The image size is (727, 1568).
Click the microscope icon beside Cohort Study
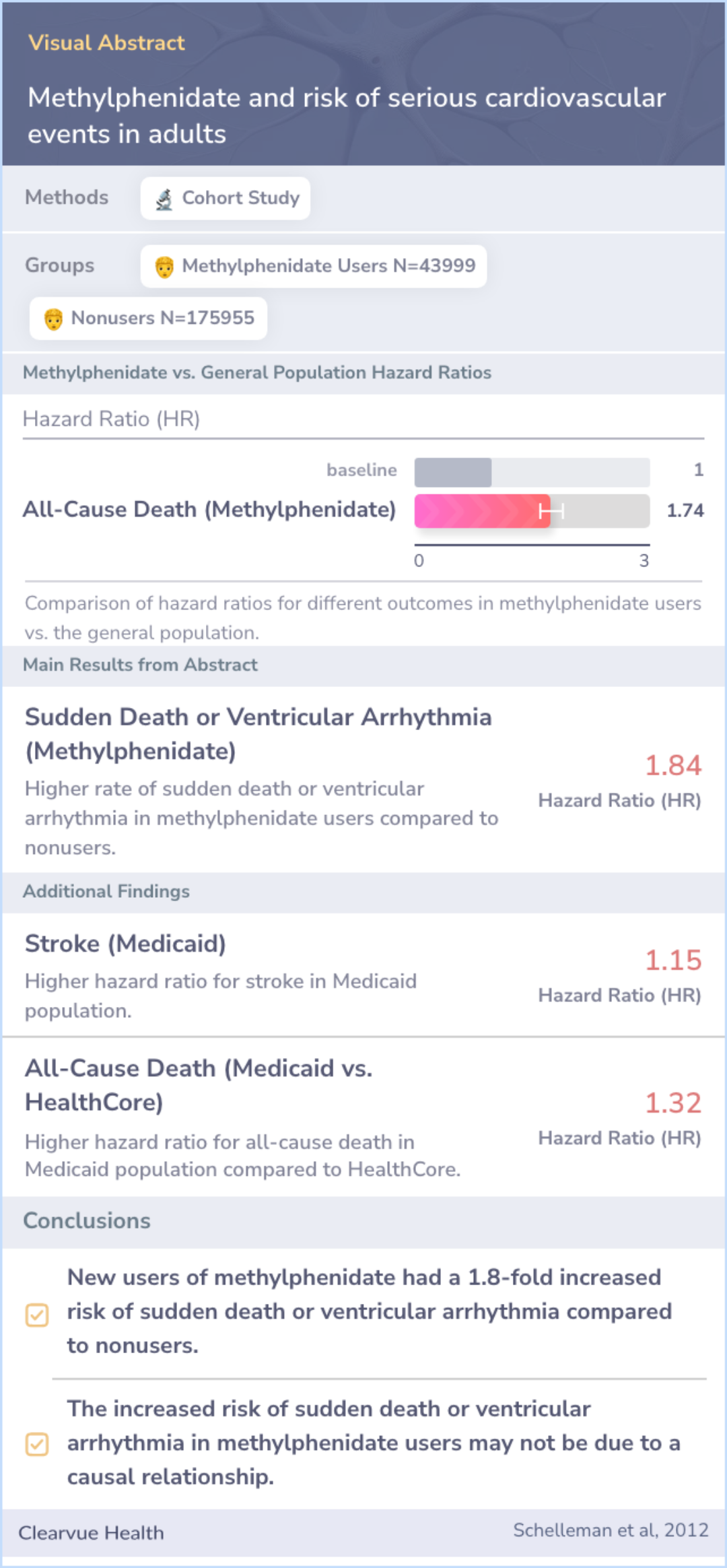(164, 199)
